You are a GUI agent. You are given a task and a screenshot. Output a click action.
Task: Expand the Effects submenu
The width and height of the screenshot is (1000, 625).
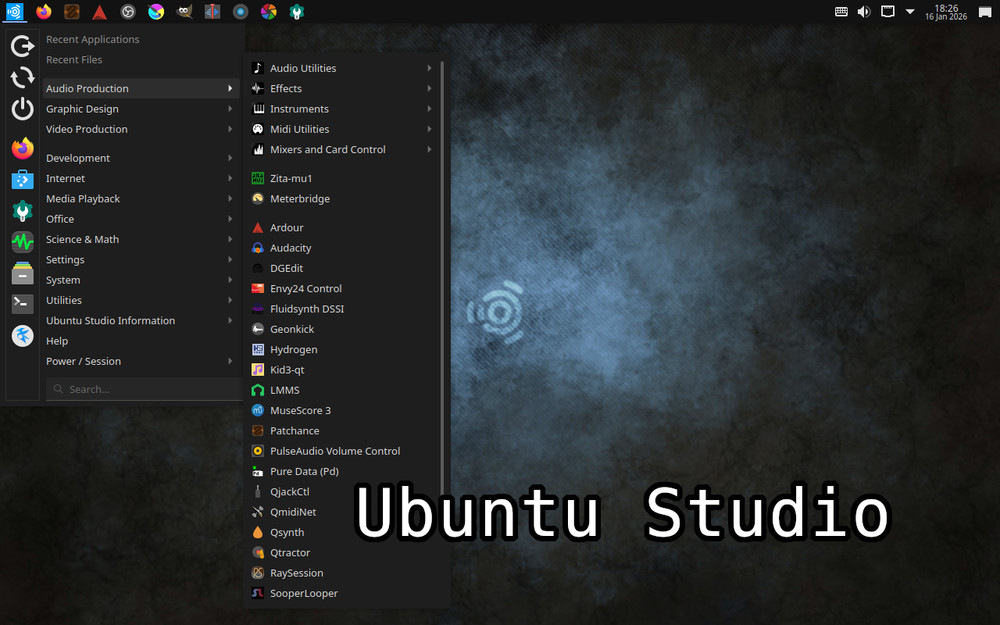pos(288,88)
